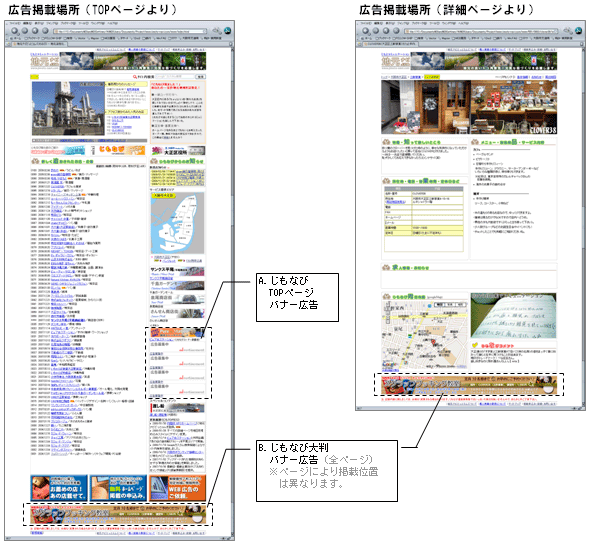Screen dimensions: 591x546
Task: Reload the page in the TOP page browser
Action: (35, 31)
